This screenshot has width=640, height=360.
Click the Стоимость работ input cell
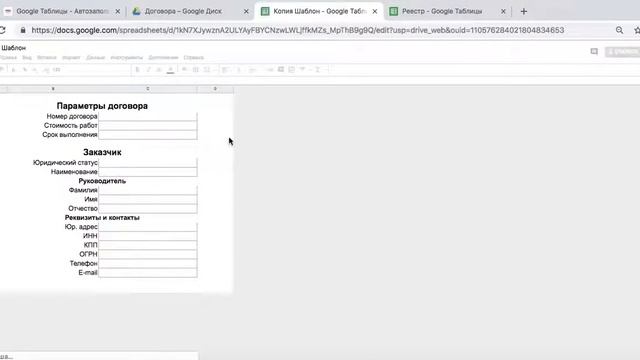[x=148, y=126]
